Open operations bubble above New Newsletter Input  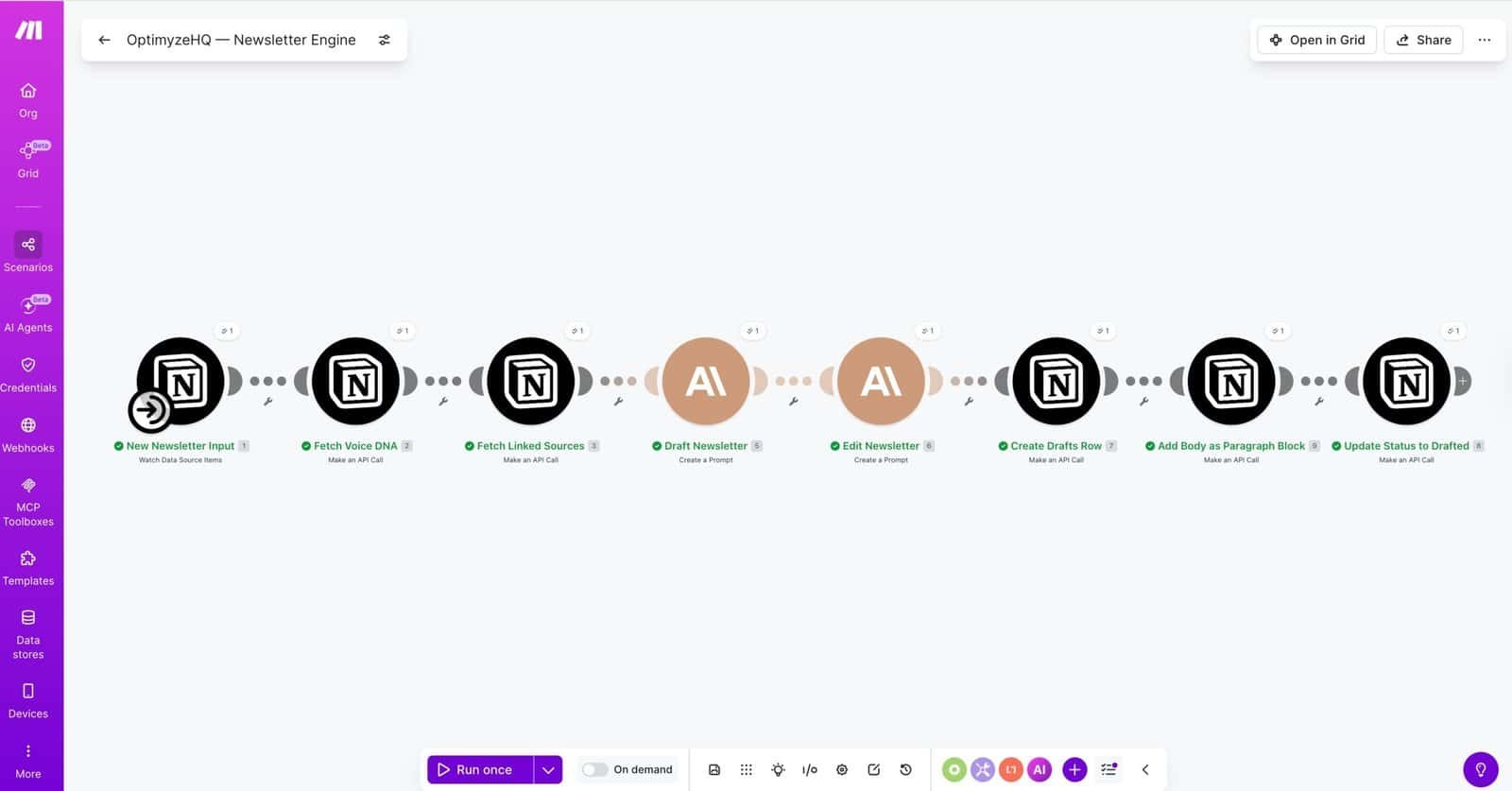point(227,331)
